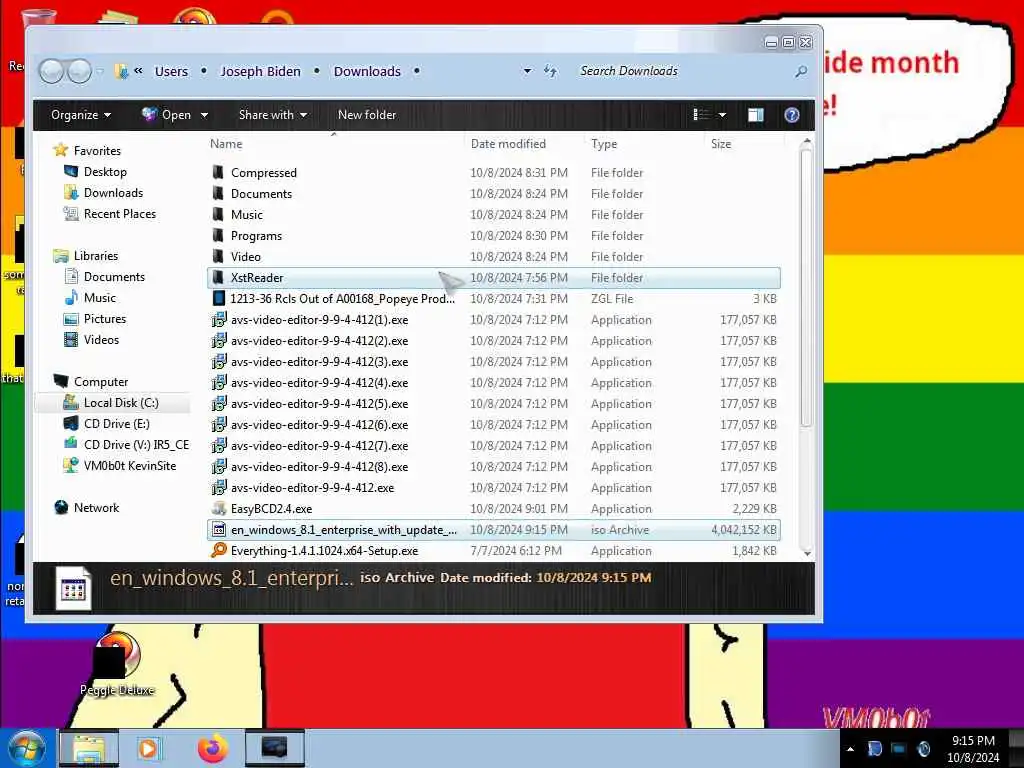Open the view options dropdown arrow
The width and height of the screenshot is (1024, 768).
(722, 115)
